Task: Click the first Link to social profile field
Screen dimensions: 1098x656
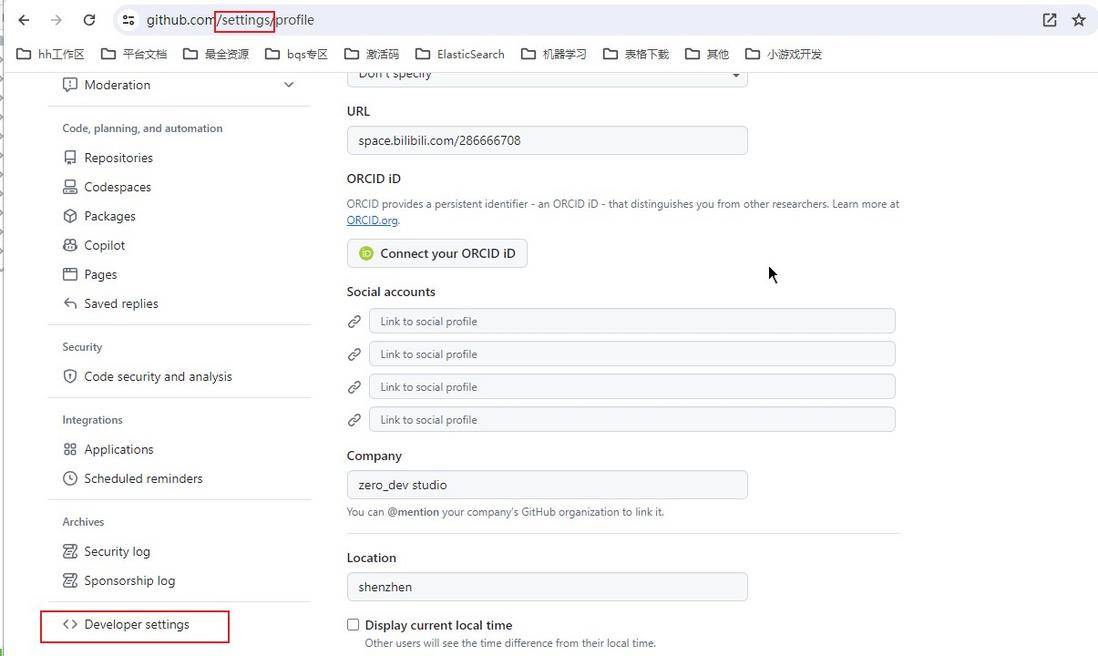Action: [x=632, y=321]
